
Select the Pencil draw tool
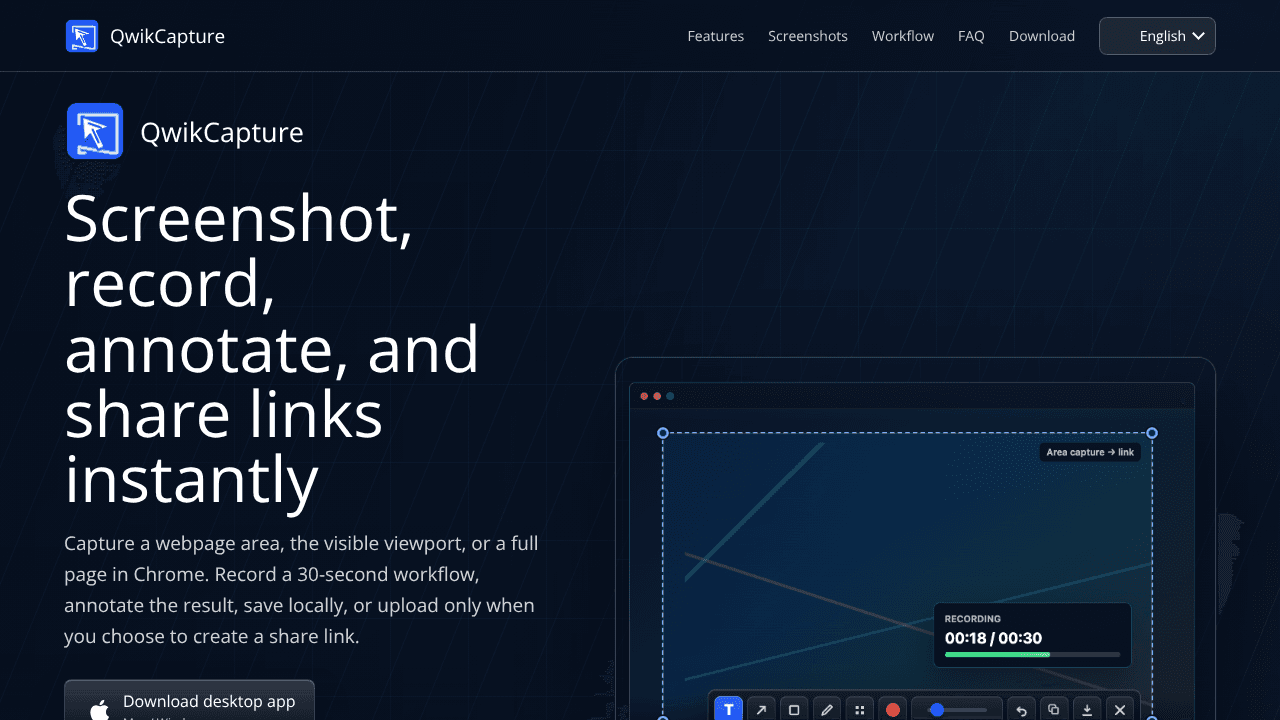pos(827,709)
